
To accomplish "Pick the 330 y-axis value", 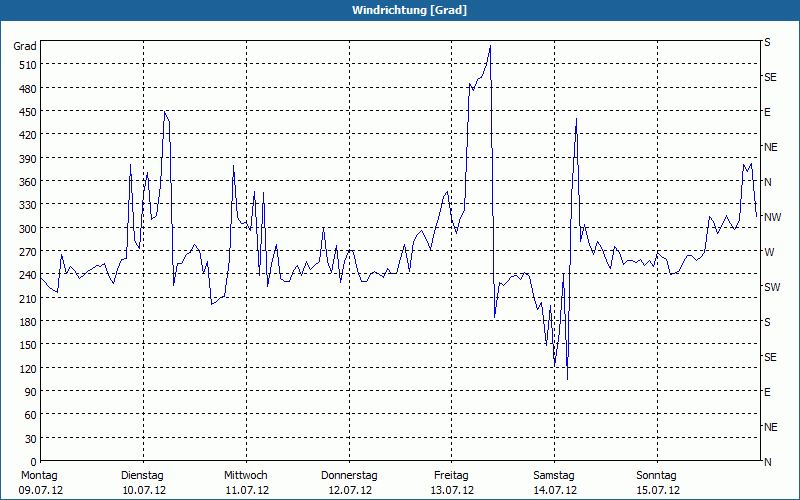I will tap(28, 205).
